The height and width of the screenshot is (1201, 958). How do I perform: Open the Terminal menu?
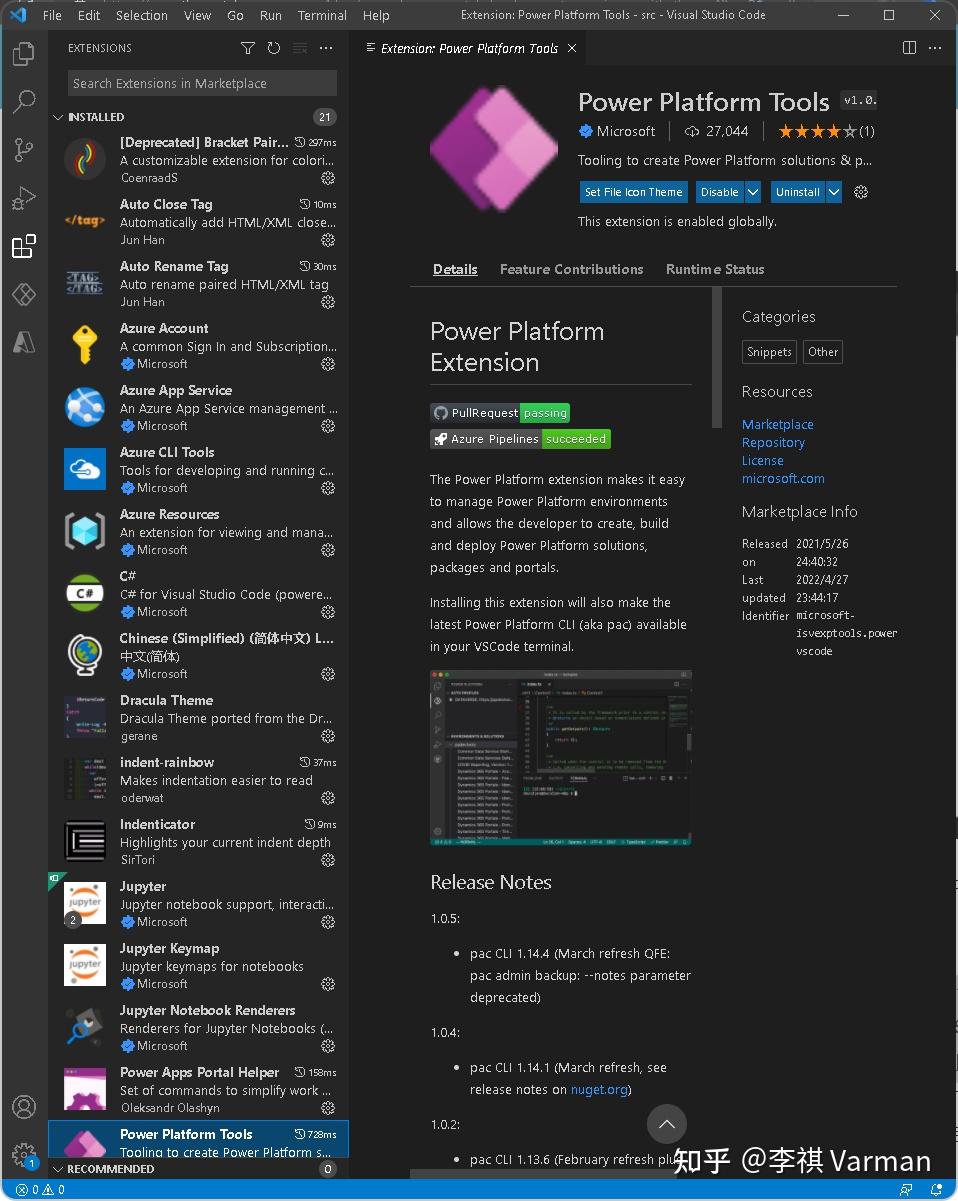(x=322, y=15)
